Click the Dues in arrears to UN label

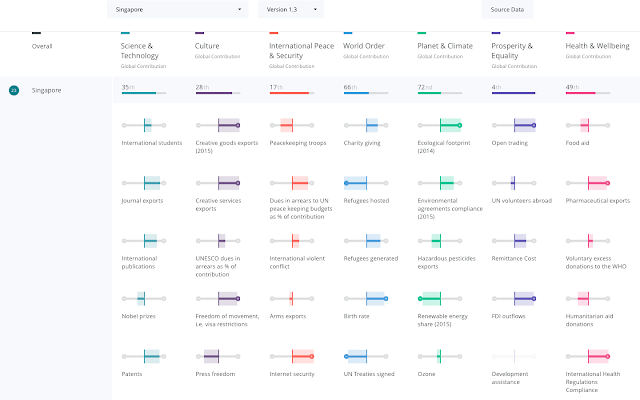point(301,209)
